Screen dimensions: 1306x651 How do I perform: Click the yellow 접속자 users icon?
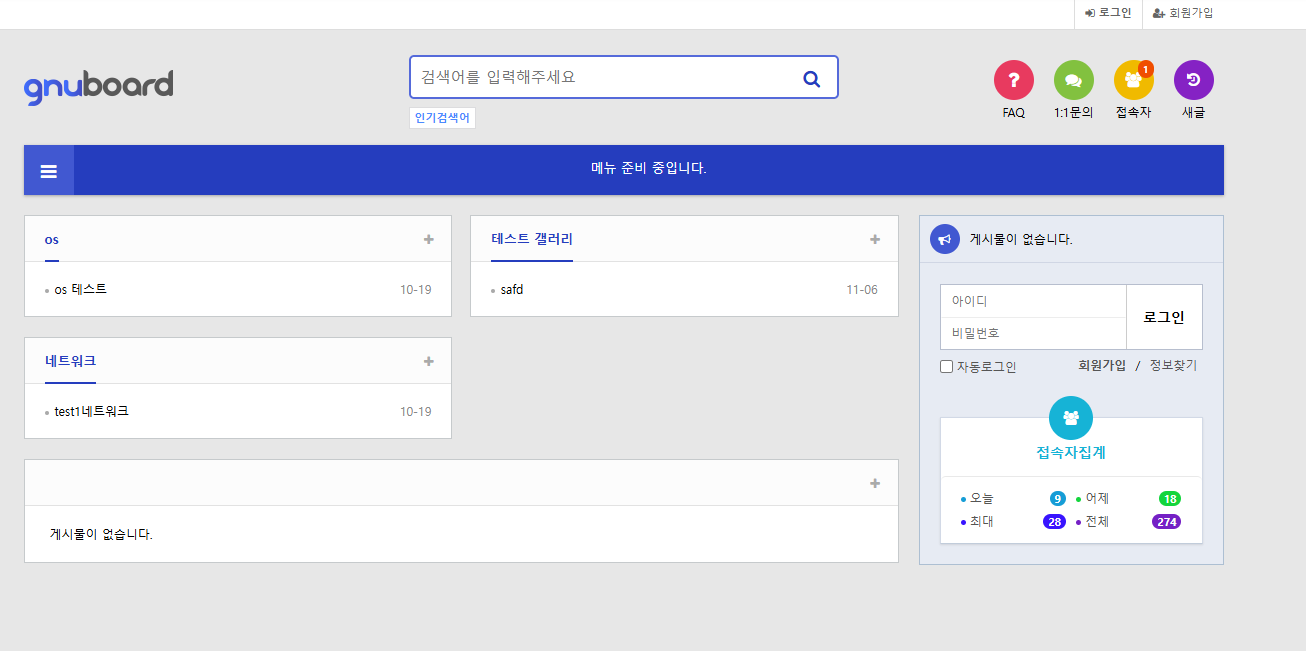point(1133,80)
